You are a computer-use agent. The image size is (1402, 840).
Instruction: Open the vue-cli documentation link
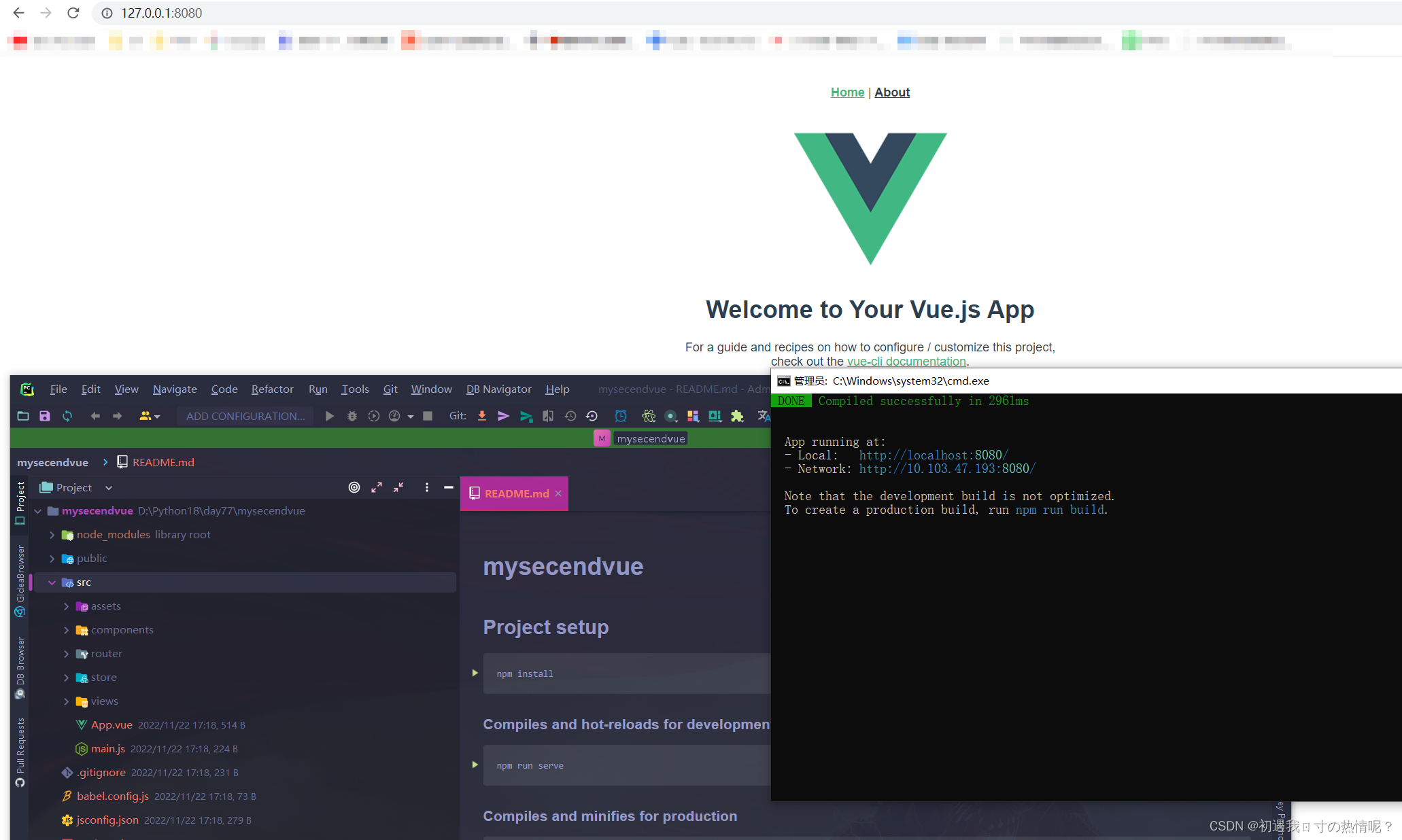906,362
